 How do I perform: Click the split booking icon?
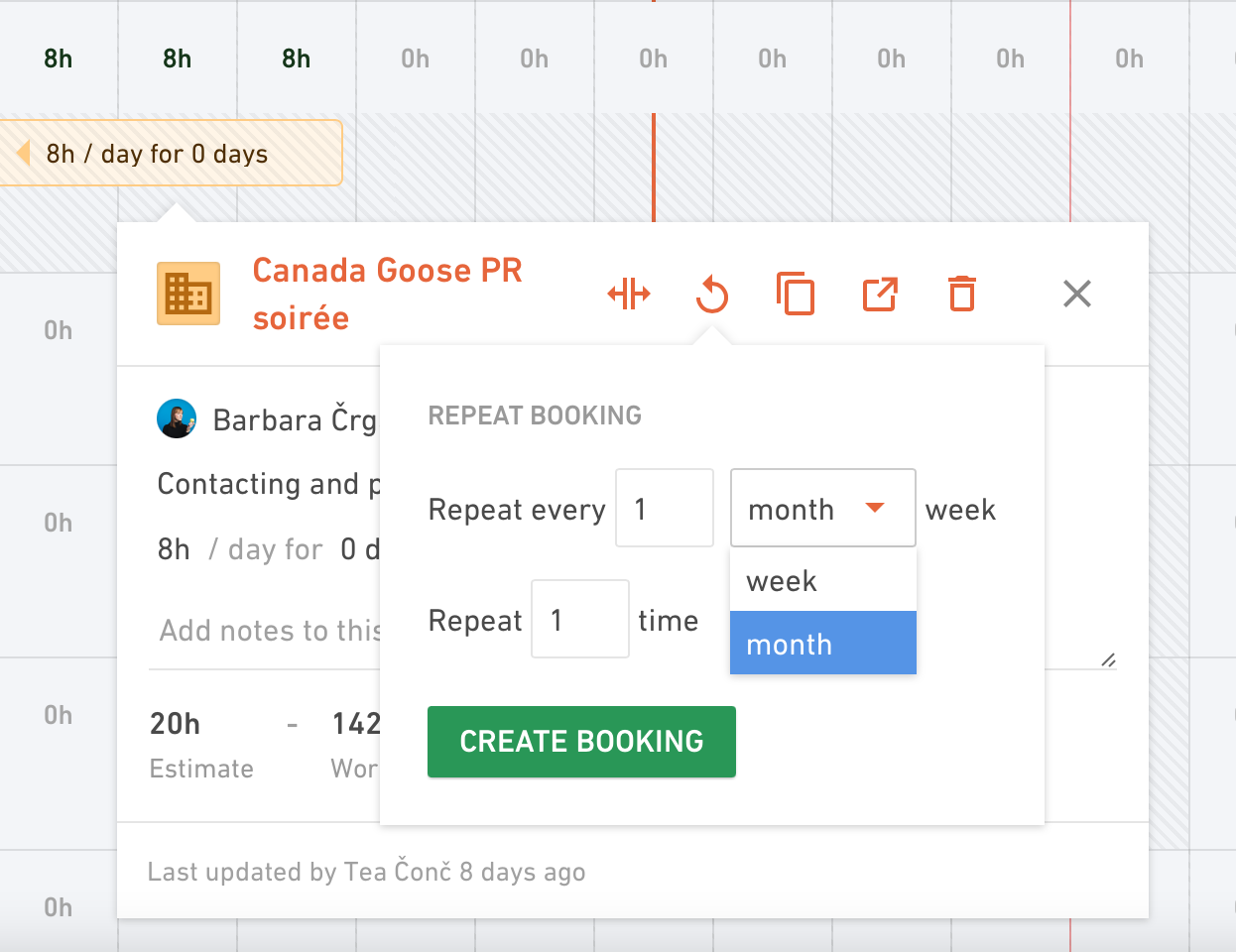[x=629, y=295]
